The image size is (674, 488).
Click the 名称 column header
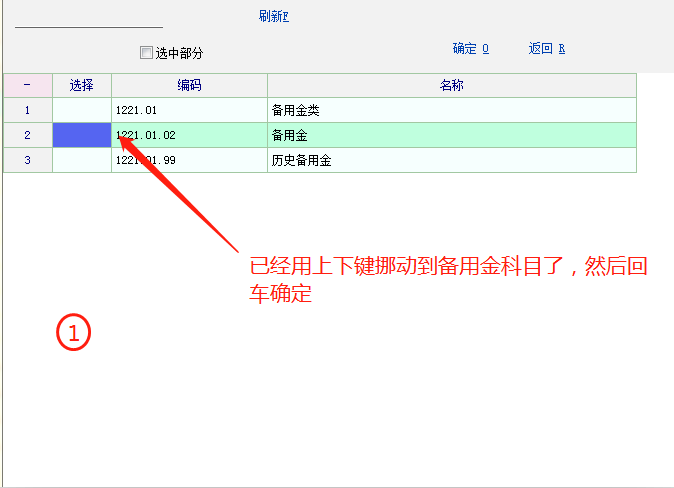(451, 85)
